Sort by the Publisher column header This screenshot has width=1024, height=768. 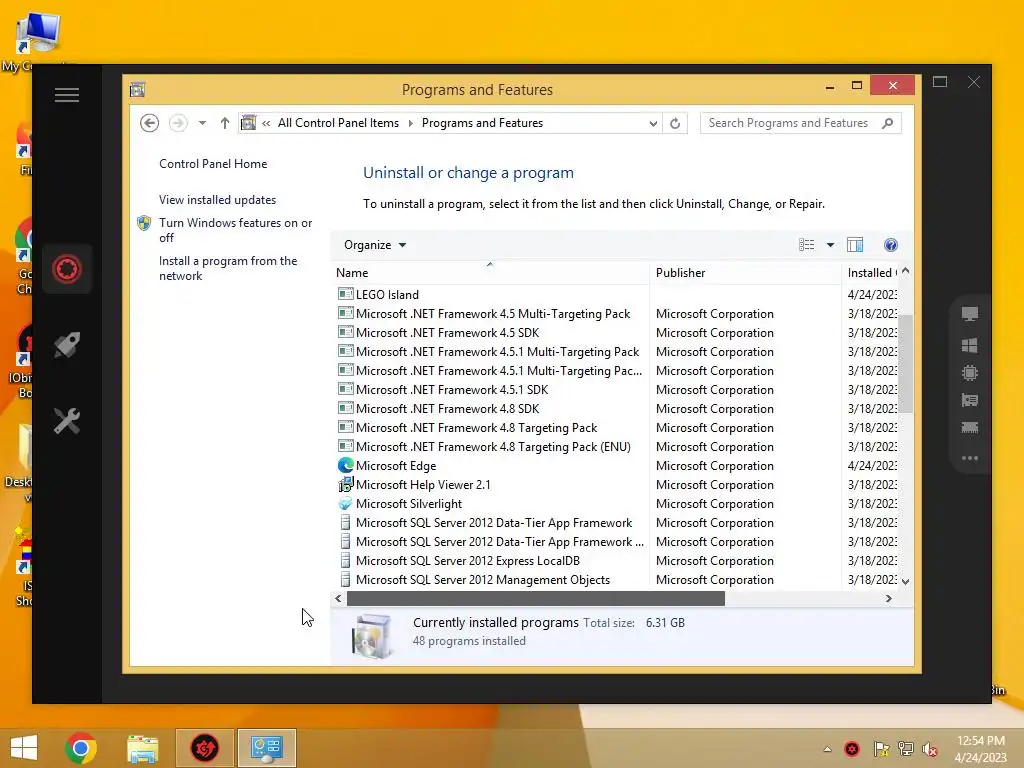(745, 272)
